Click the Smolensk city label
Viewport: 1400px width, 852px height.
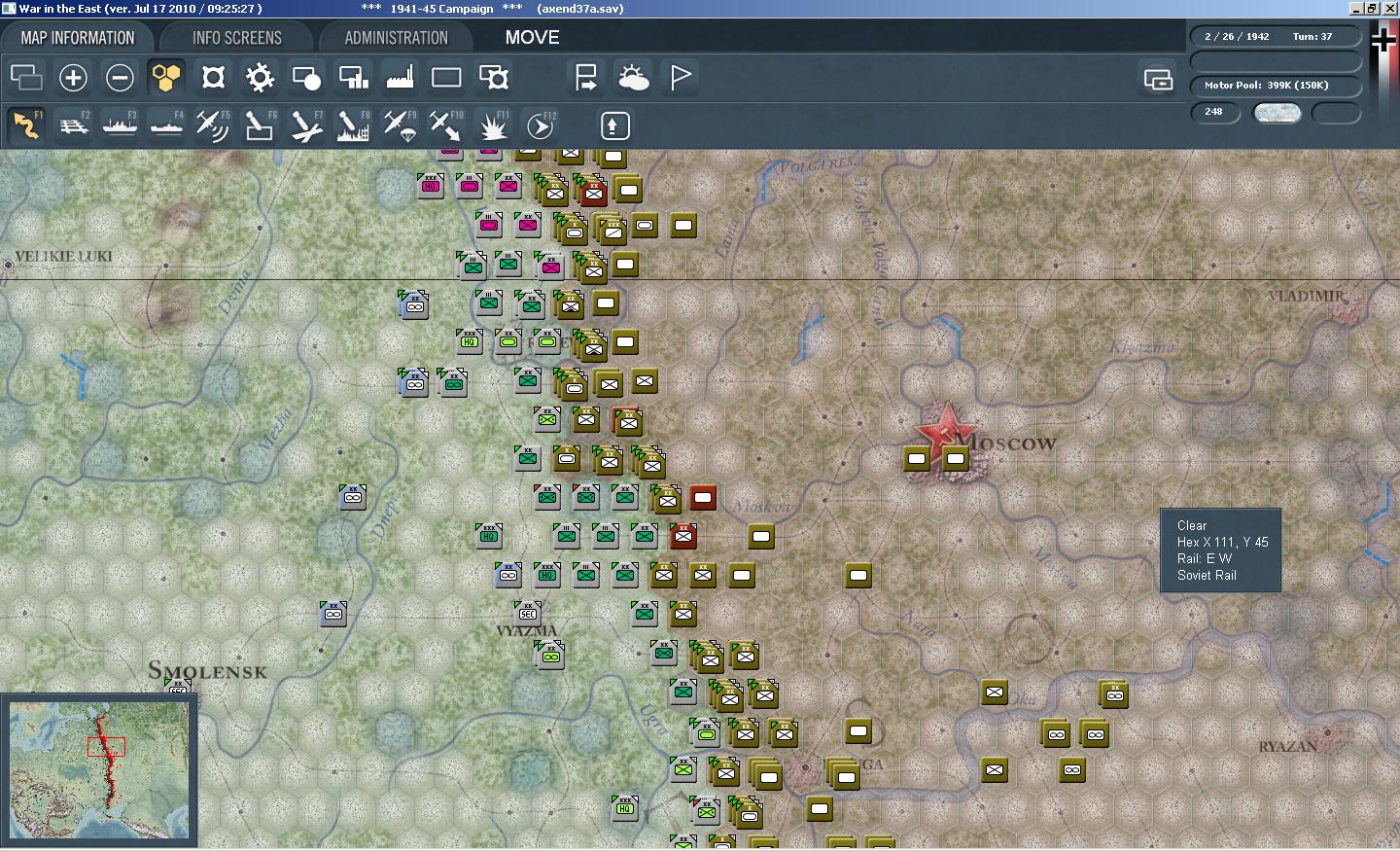click(207, 670)
